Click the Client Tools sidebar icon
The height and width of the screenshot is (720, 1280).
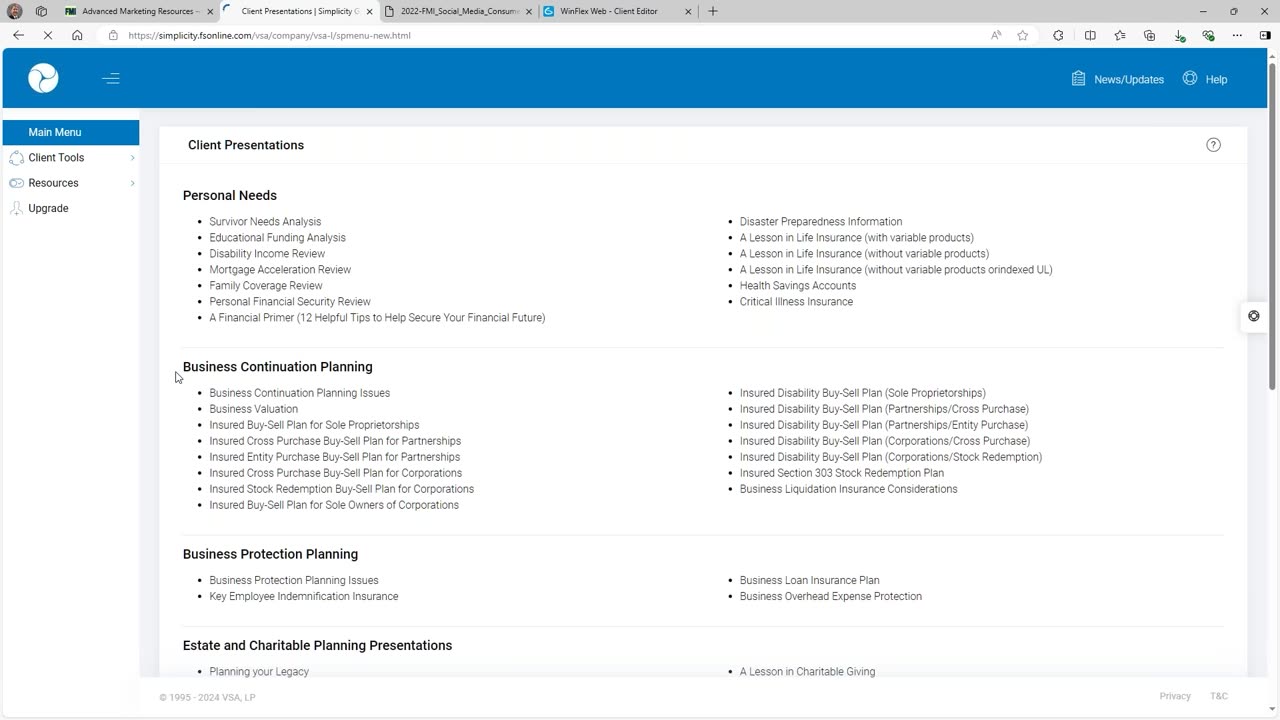(16, 157)
